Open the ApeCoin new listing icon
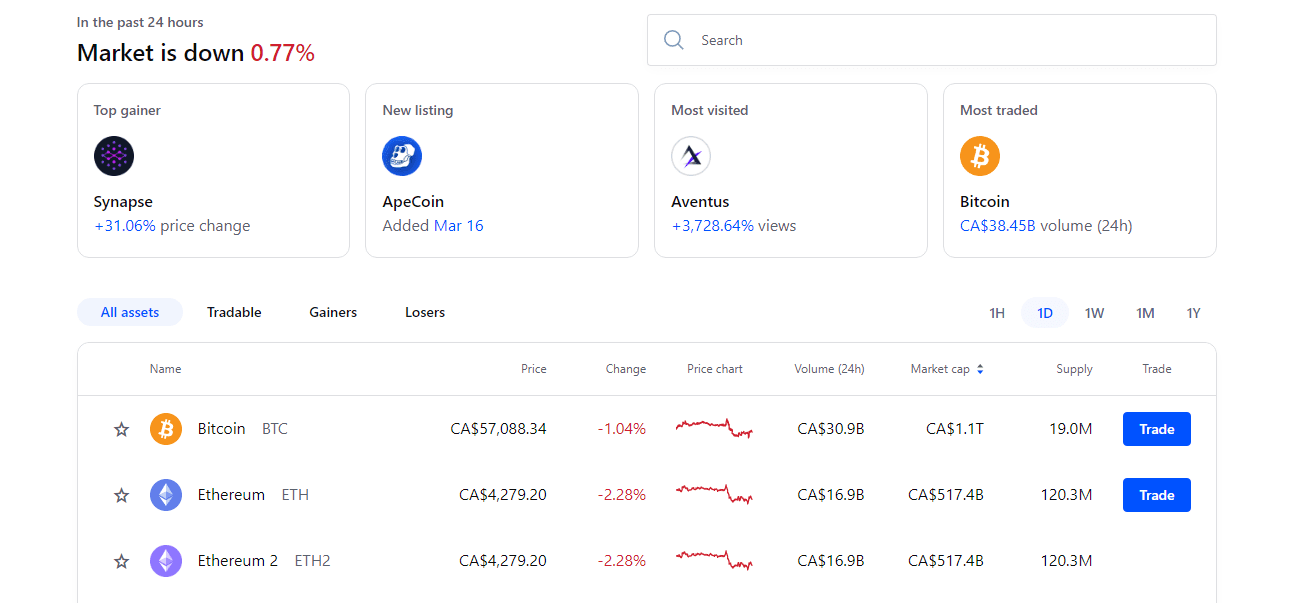1301x603 pixels. [402, 156]
